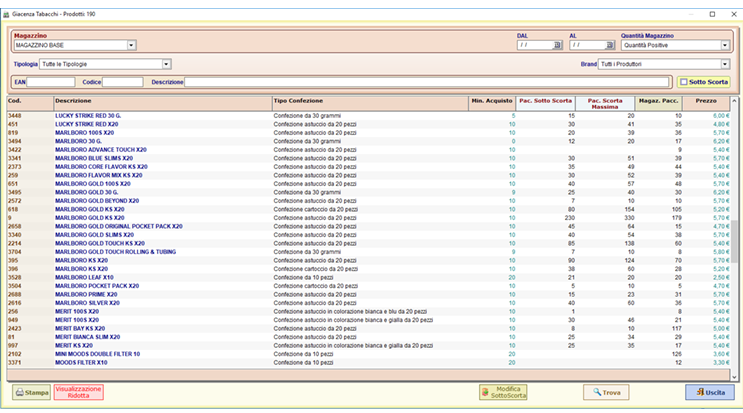Click product code 2658
Image resolution: width=743 pixels, height=413 pixels.
15,226
